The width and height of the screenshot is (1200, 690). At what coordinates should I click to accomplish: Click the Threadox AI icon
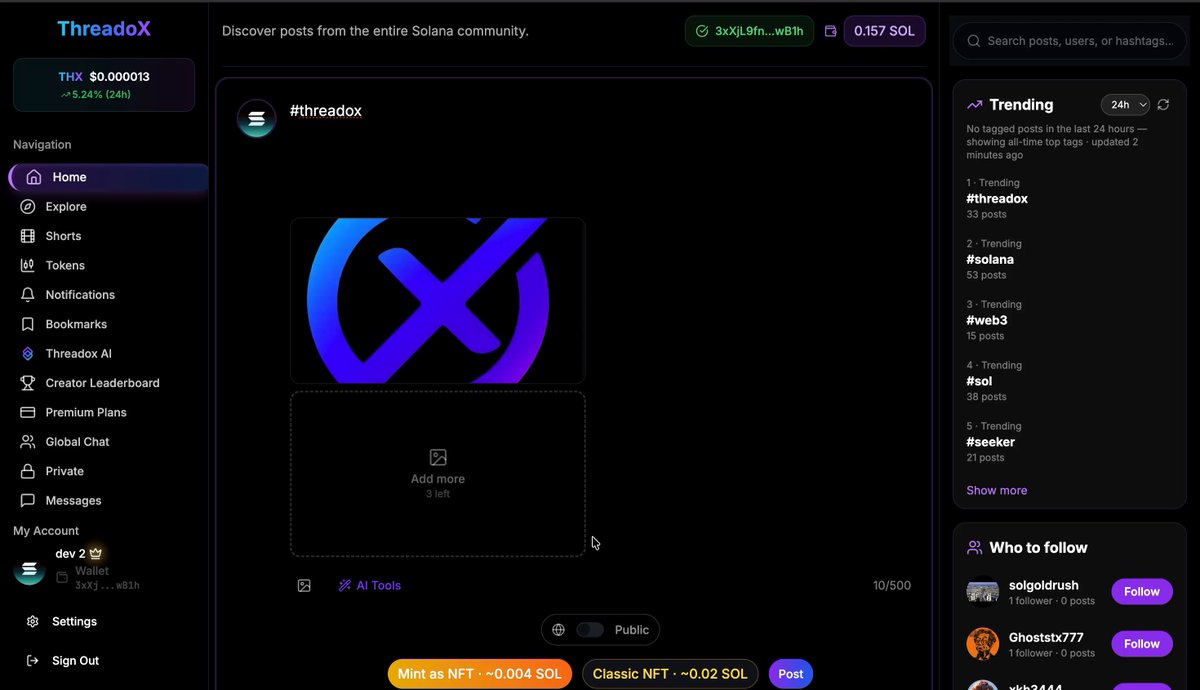coord(27,354)
